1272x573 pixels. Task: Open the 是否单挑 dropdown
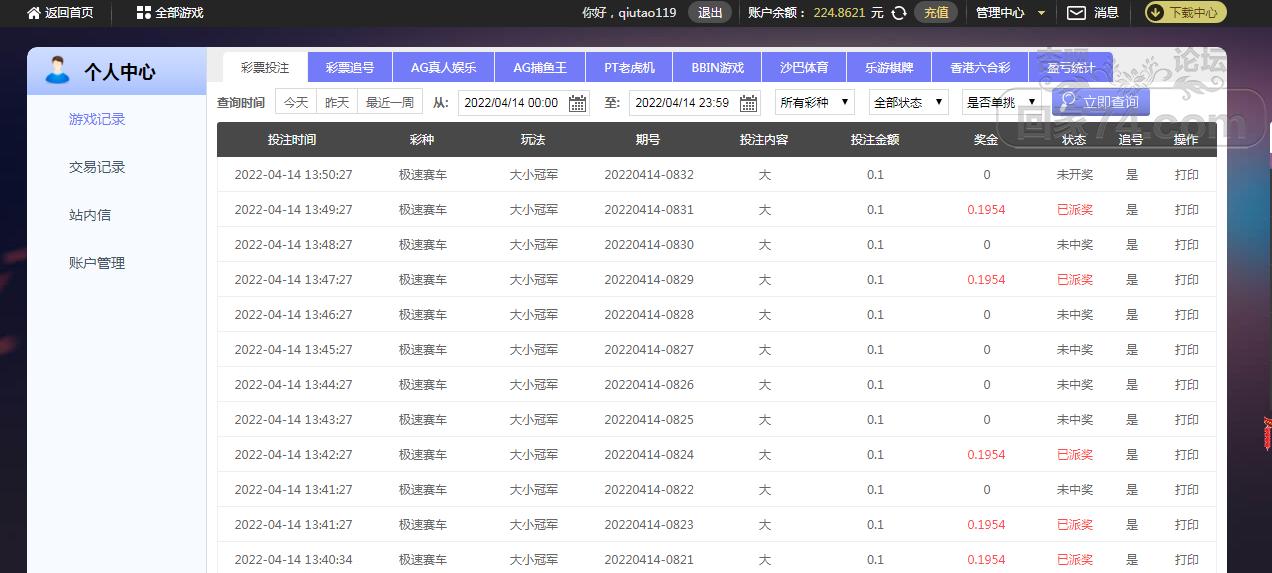(x=1001, y=102)
